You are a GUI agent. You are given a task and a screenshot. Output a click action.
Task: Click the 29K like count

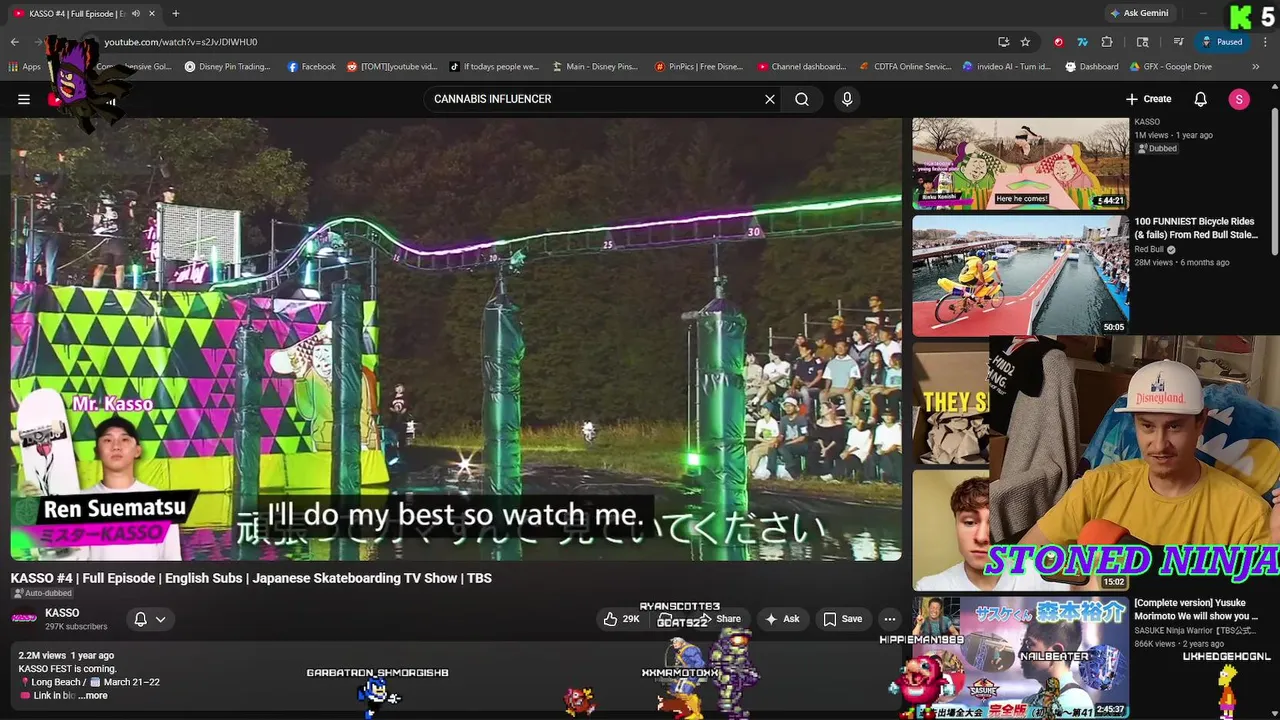pyautogui.click(x=631, y=619)
